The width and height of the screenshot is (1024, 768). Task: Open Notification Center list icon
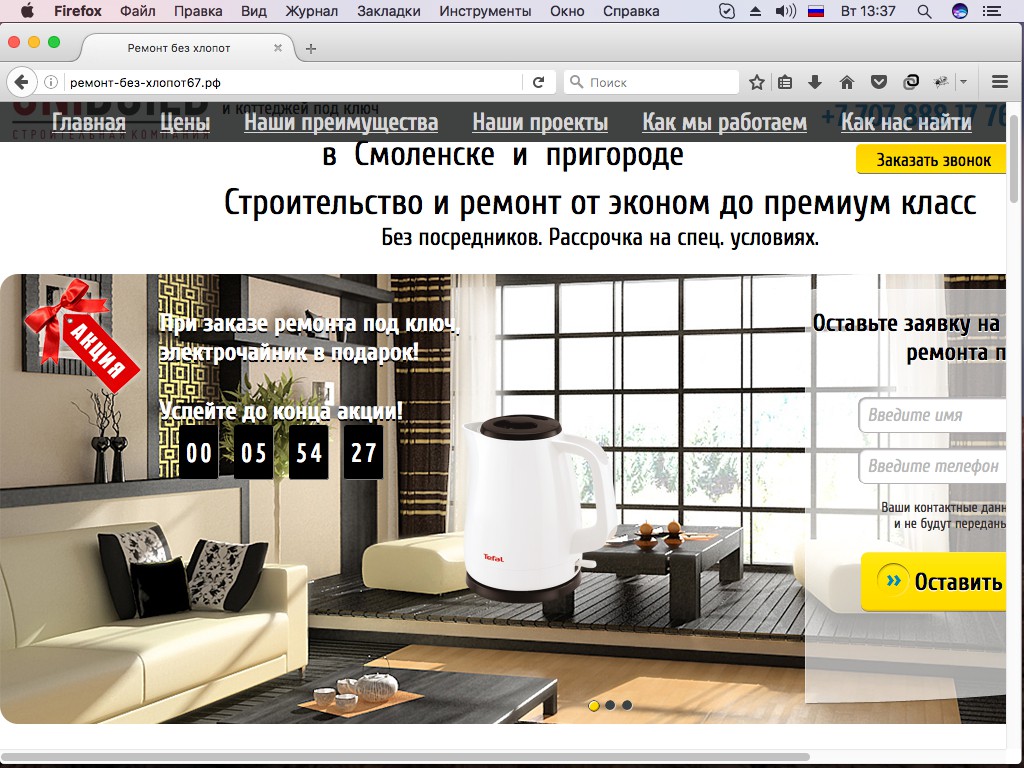992,11
